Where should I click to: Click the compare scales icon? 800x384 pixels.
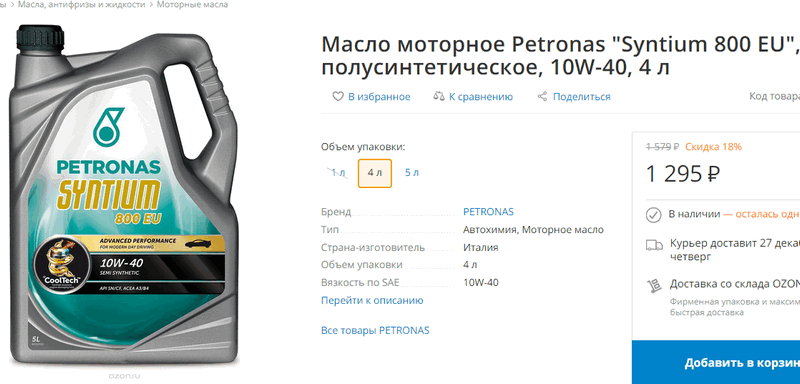tap(439, 96)
